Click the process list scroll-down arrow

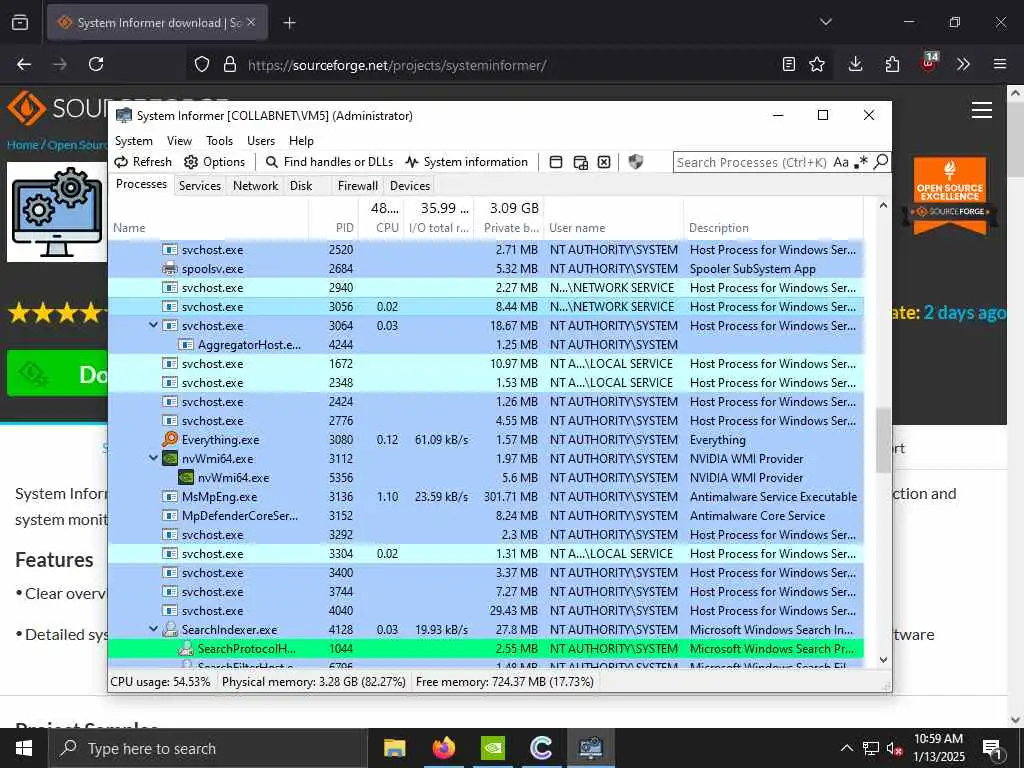pos(883,660)
